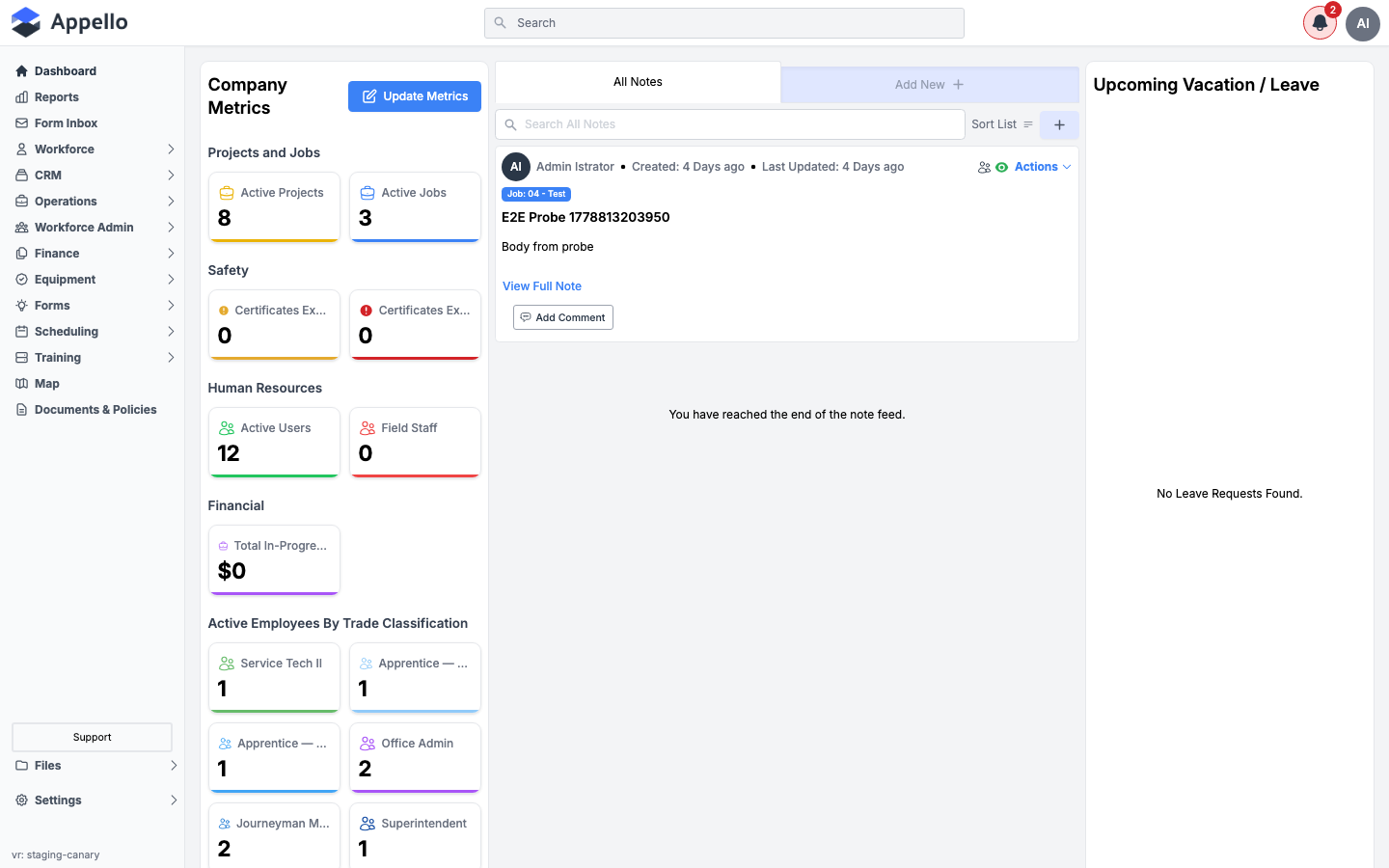Click the Support button
This screenshot has width=1389, height=868.
pyautogui.click(x=92, y=738)
